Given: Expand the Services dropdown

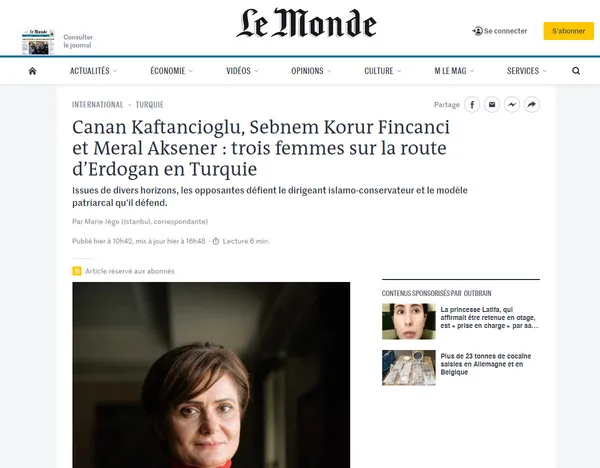Looking at the screenshot, I should click(x=527, y=71).
